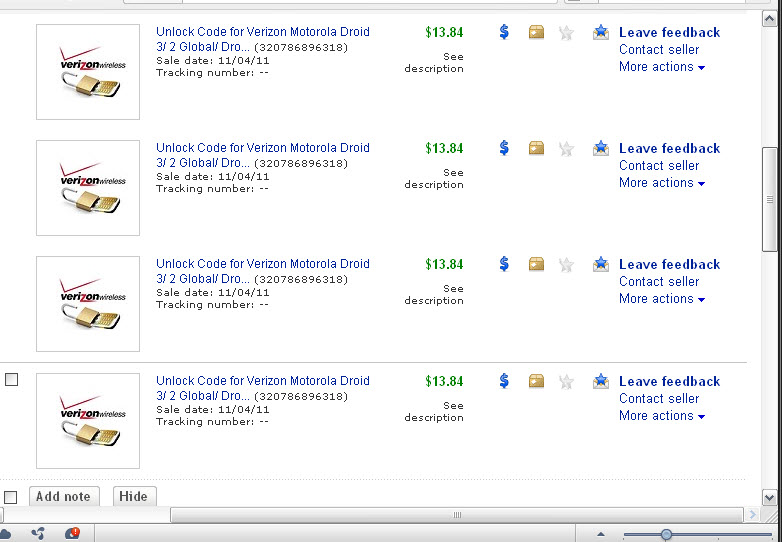The width and height of the screenshot is (782, 542).
Task: Tick the checkbox beside the fourth Verizon listing
Action: tap(11, 379)
